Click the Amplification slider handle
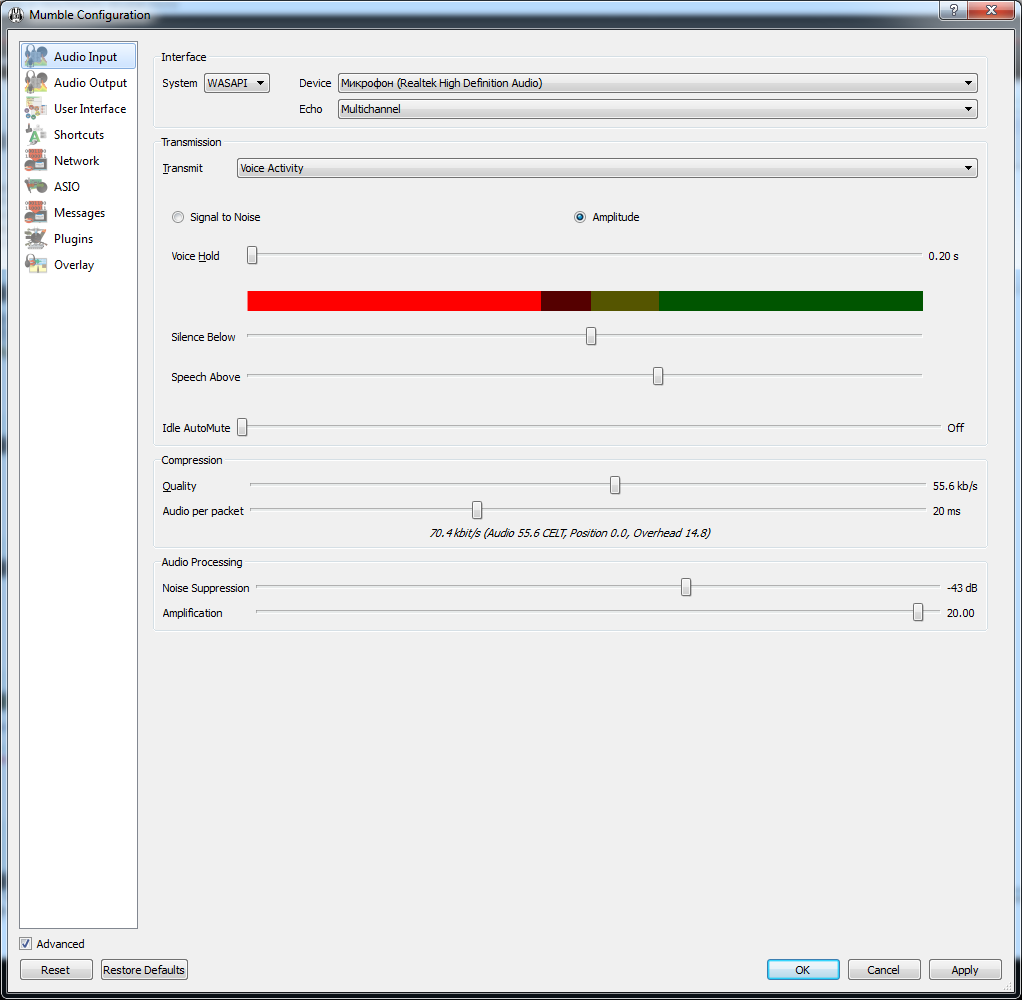The height and width of the screenshot is (1000, 1022). click(x=918, y=612)
